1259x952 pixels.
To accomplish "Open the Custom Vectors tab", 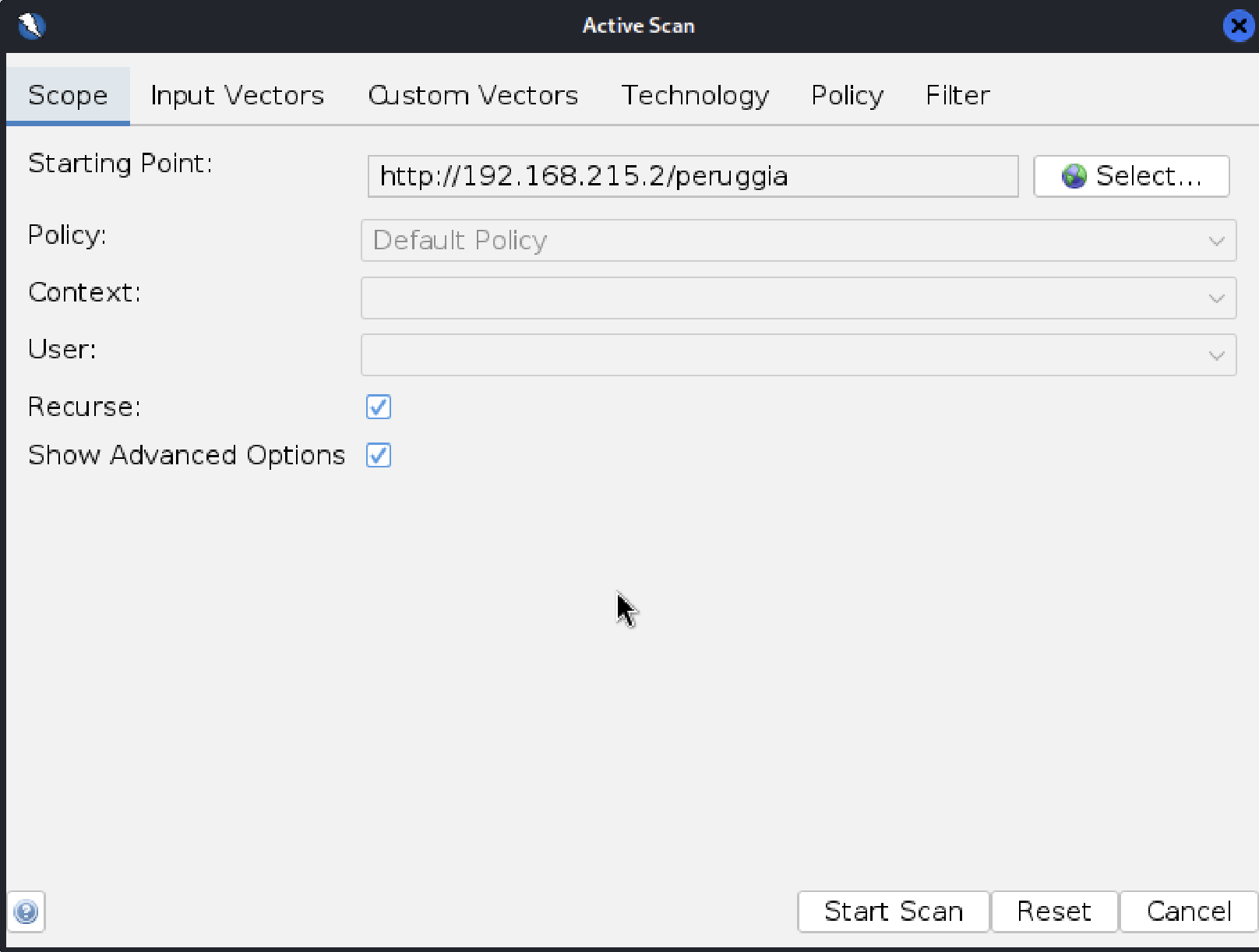I will pos(473,95).
